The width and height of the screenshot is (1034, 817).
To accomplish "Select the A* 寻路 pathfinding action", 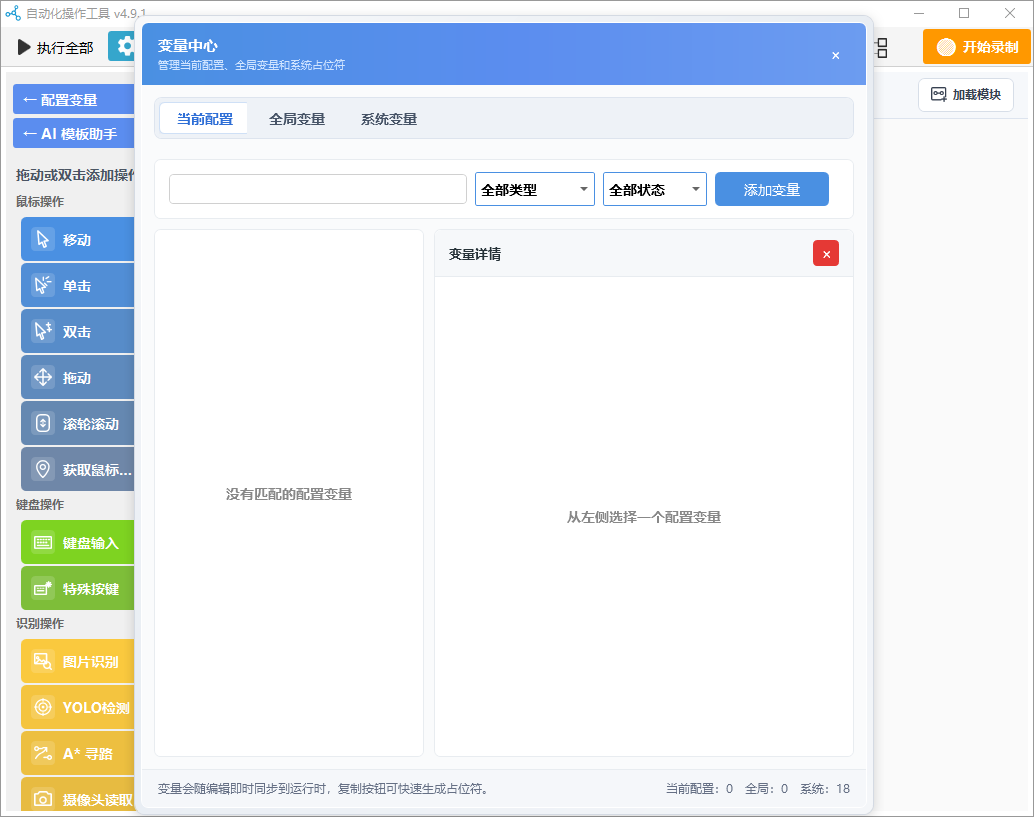I will click(x=78, y=754).
